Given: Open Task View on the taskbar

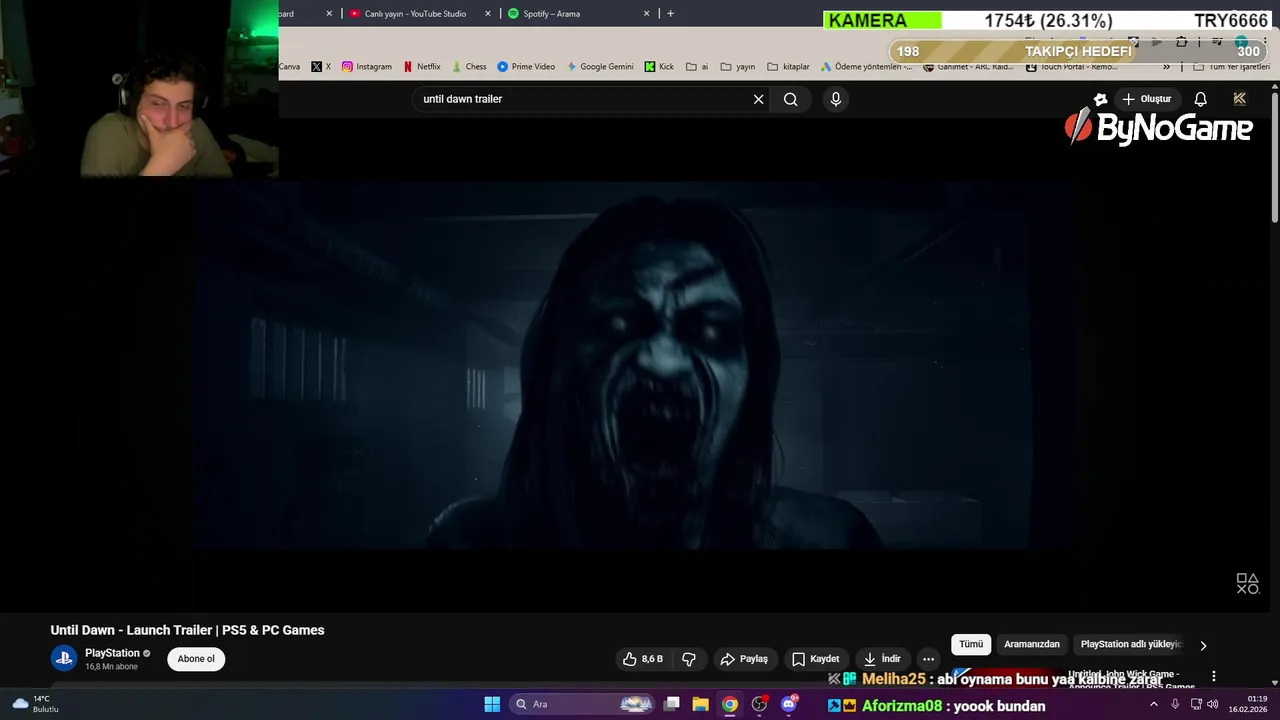Looking at the screenshot, I should [672, 704].
